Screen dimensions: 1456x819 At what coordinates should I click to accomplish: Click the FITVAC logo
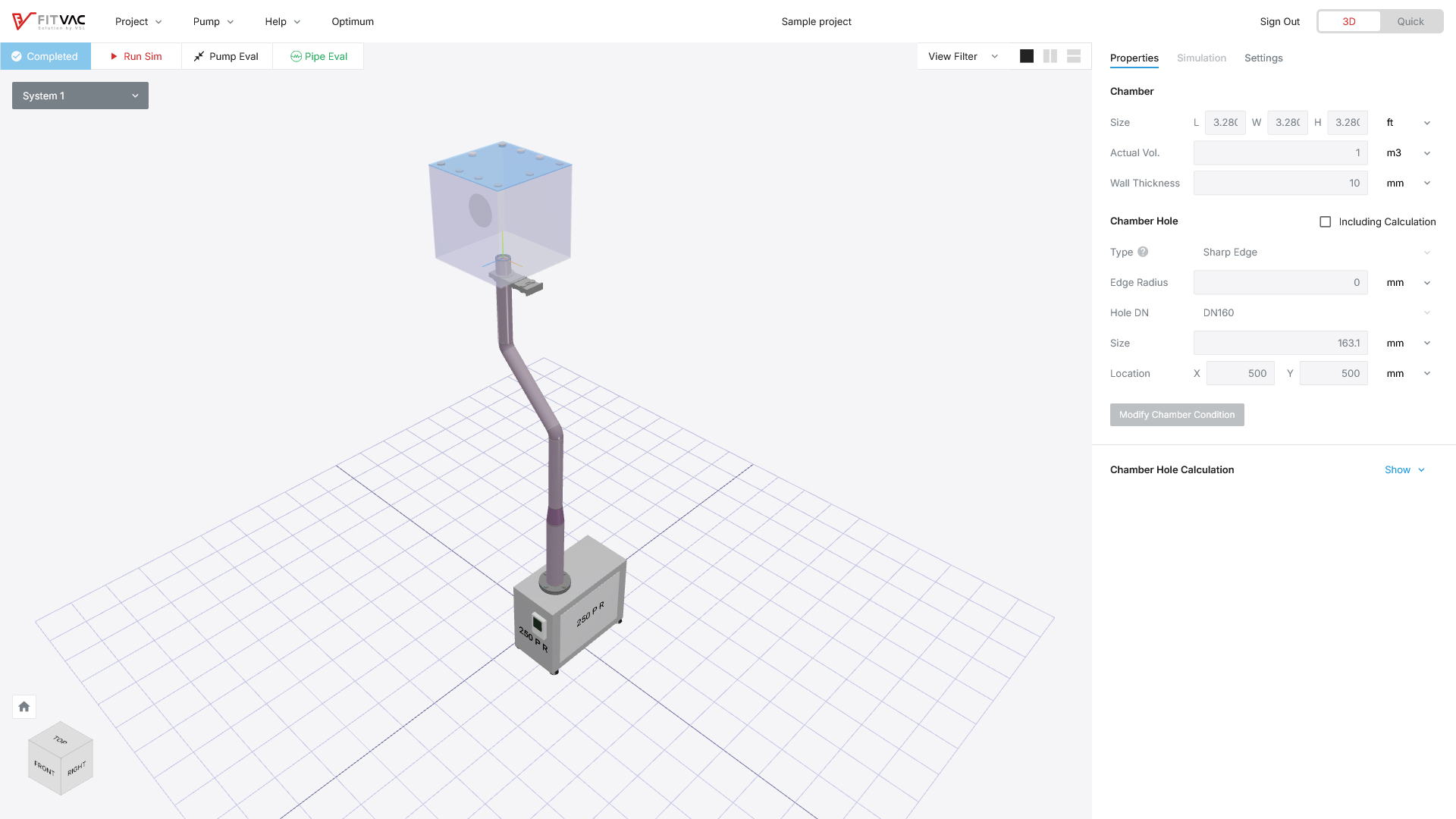click(49, 21)
